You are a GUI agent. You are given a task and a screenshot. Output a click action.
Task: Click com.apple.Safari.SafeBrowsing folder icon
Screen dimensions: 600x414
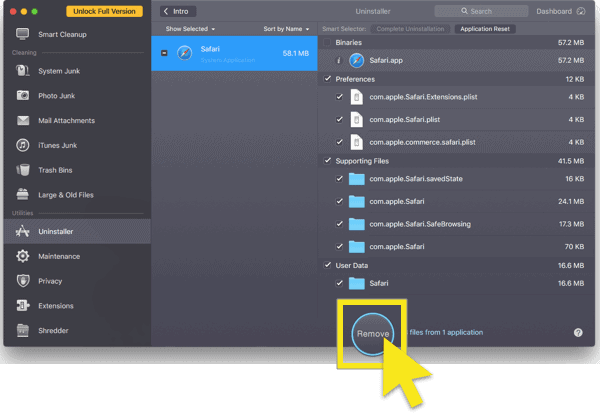356,224
